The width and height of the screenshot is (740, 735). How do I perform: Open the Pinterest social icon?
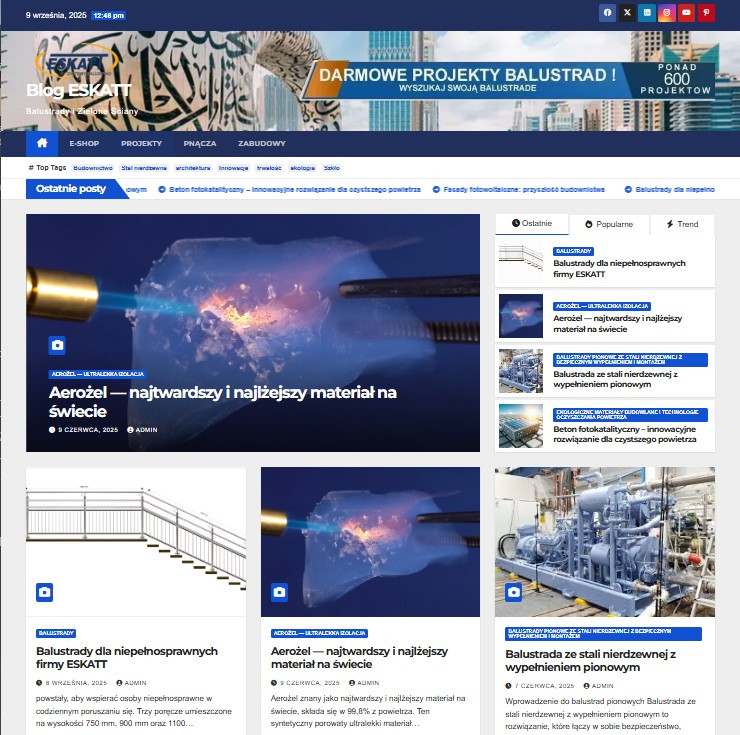pos(706,13)
